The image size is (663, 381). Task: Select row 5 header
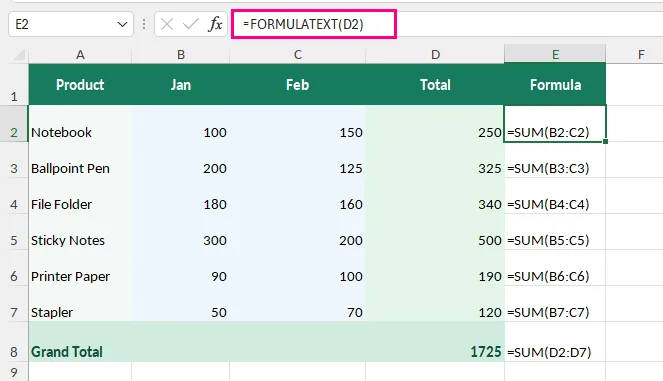(14, 232)
